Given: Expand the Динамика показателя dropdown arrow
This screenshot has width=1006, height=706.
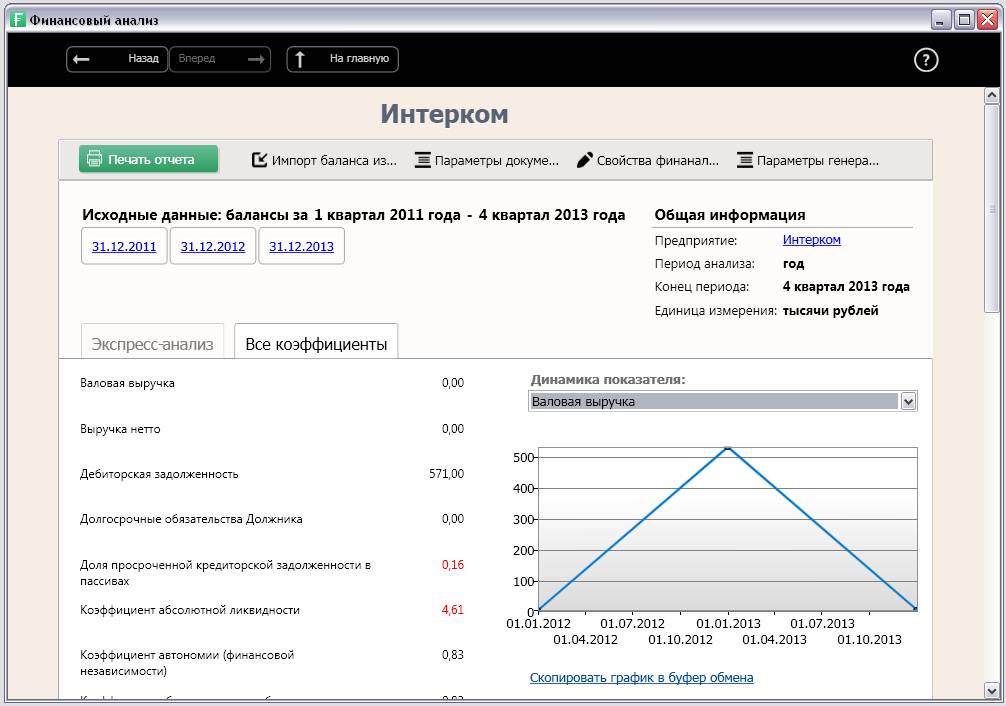Looking at the screenshot, I should [x=908, y=401].
